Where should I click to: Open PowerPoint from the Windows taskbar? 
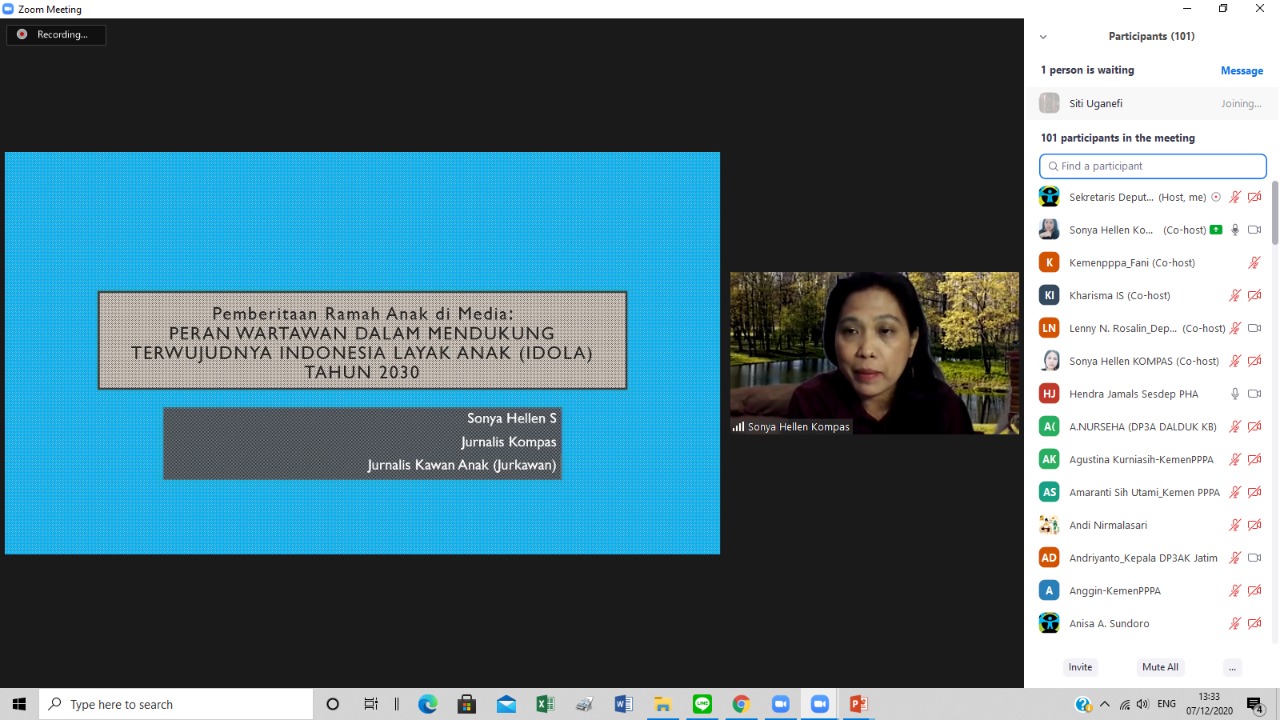click(x=858, y=704)
